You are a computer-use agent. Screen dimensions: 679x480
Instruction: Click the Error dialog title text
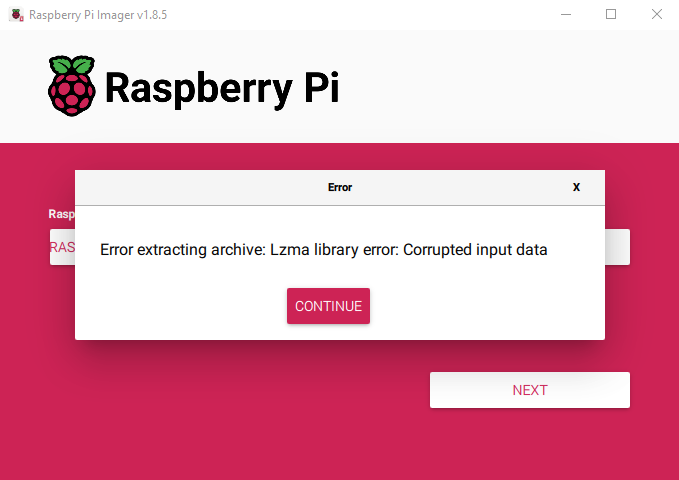pos(340,187)
